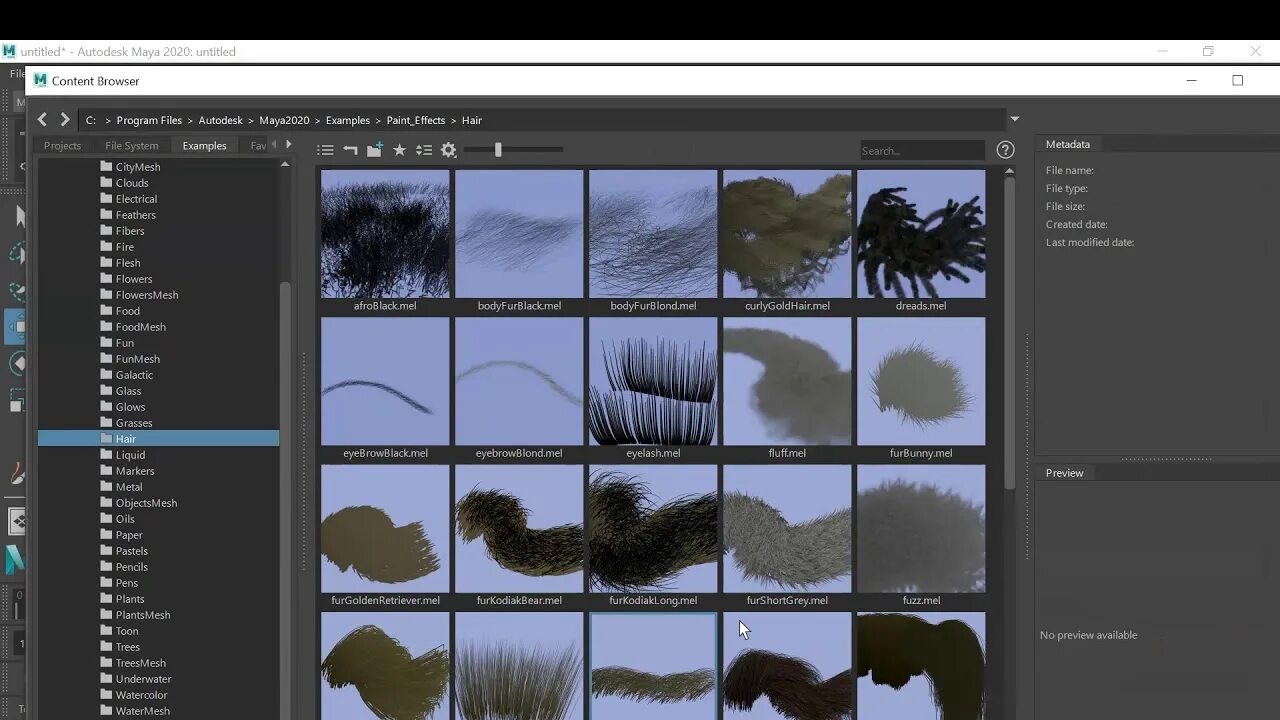Click the curlyGoldHair.mel thumbnail
This screenshot has height=720, width=1280.
click(x=787, y=234)
